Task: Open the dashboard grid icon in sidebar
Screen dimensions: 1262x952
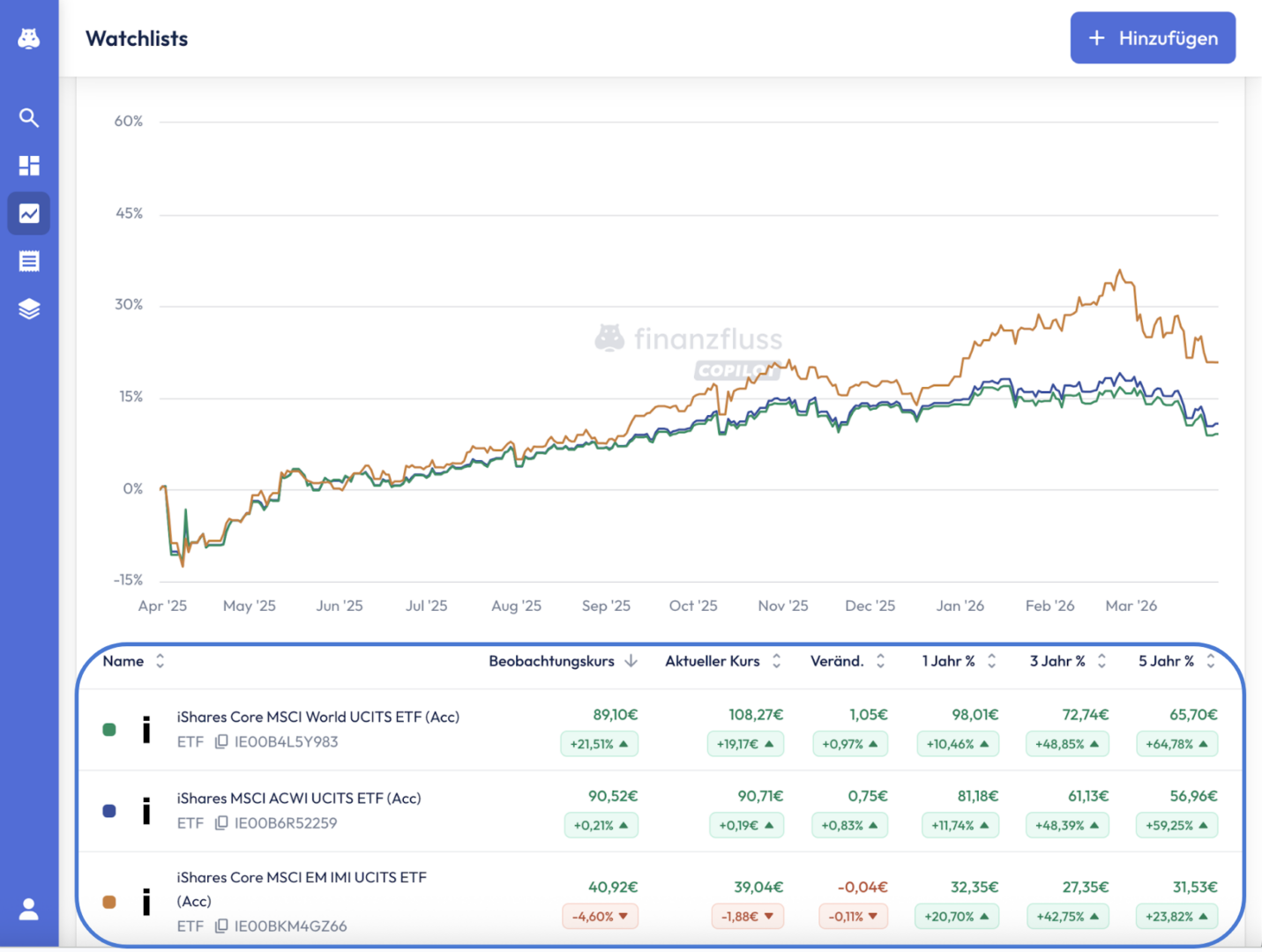Action: [x=29, y=166]
